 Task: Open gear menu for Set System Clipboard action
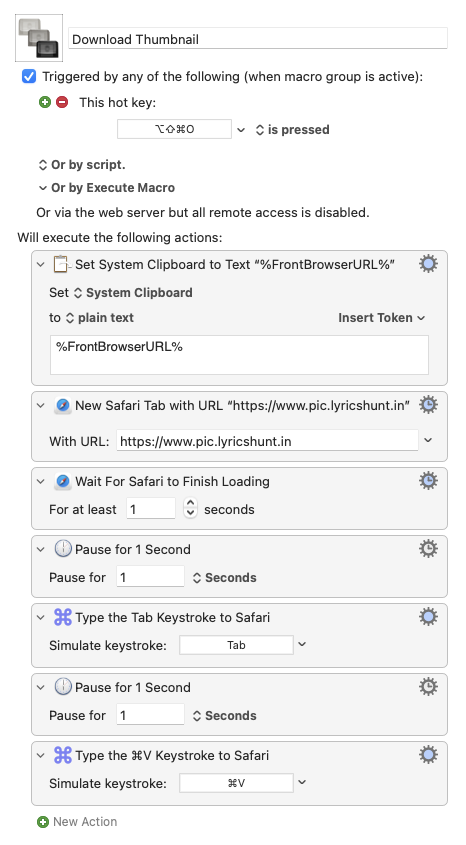tap(428, 264)
